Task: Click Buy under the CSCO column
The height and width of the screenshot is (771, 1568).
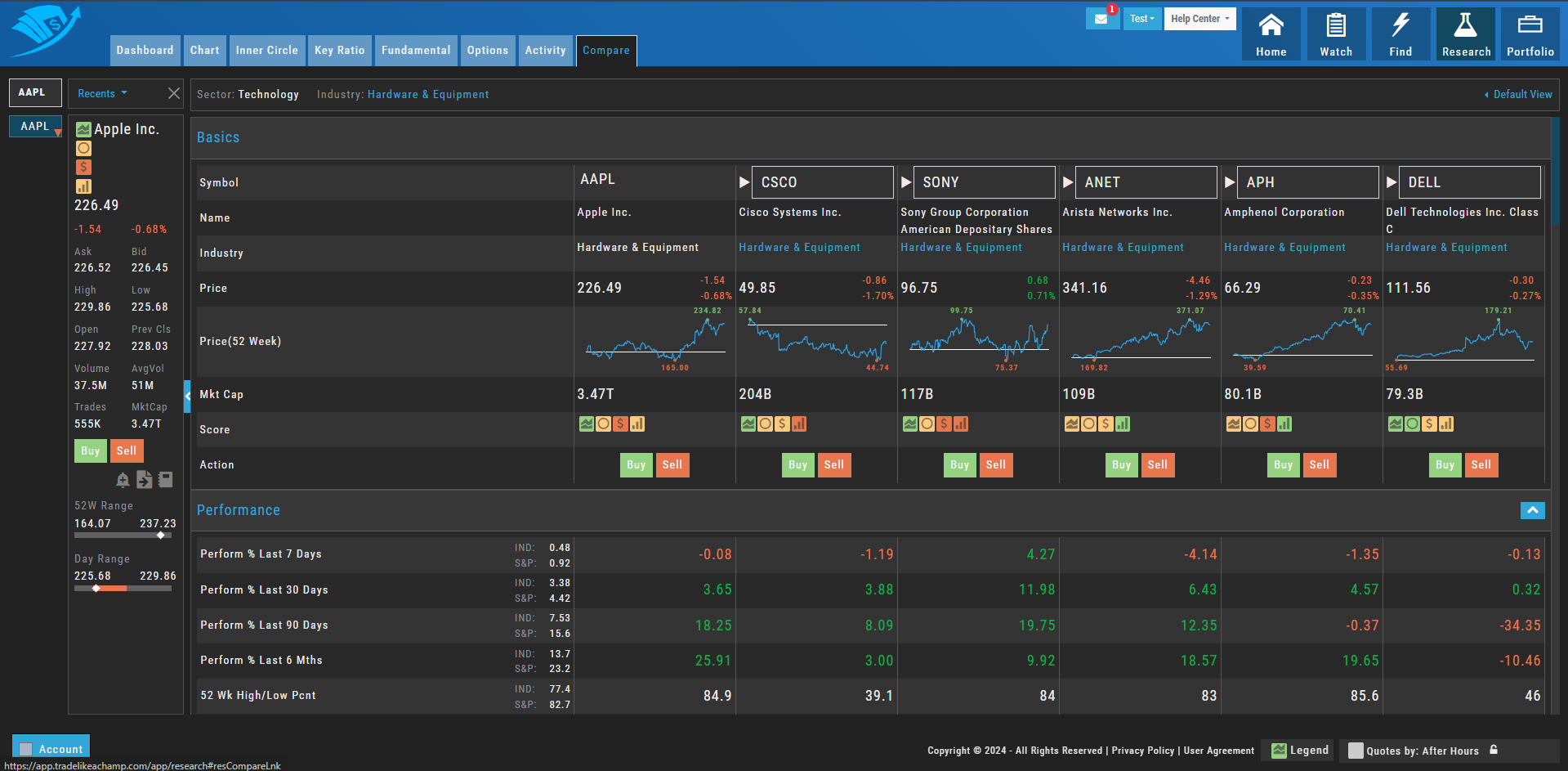Action: point(798,464)
